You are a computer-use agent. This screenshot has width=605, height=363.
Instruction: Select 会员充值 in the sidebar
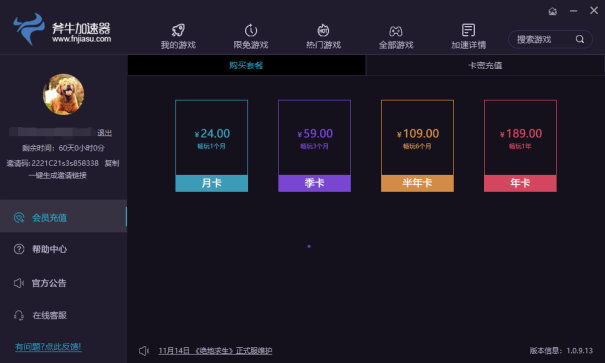pyautogui.click(x=63, y=216)
